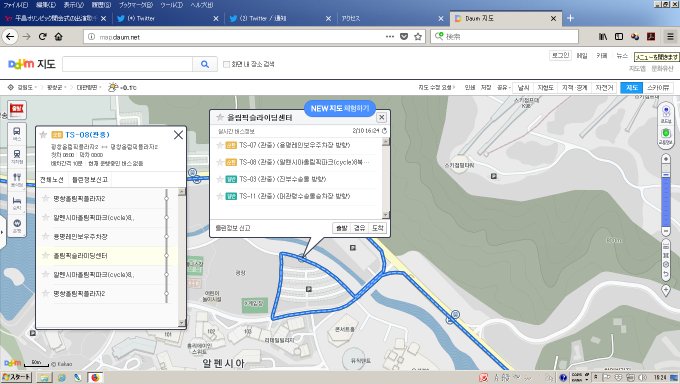Favorite the popup title with its star
The height and width of the screenshot is (384, 680).
220,117
